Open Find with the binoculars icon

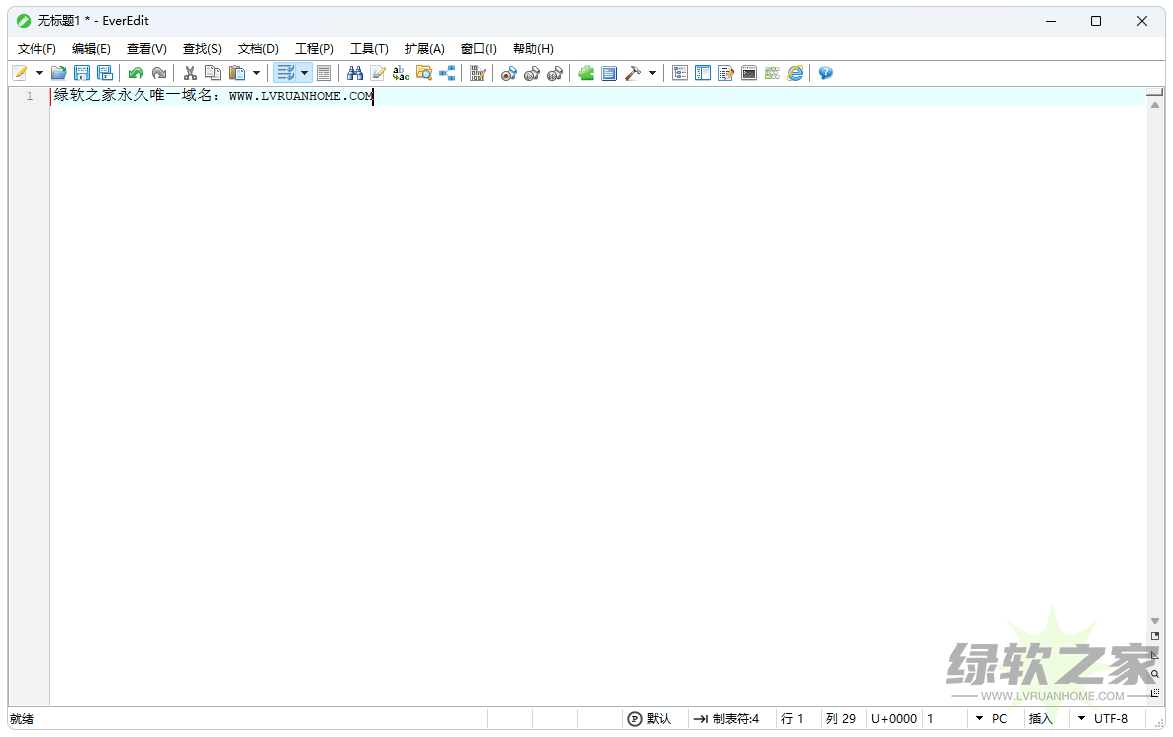click(355, 73)
